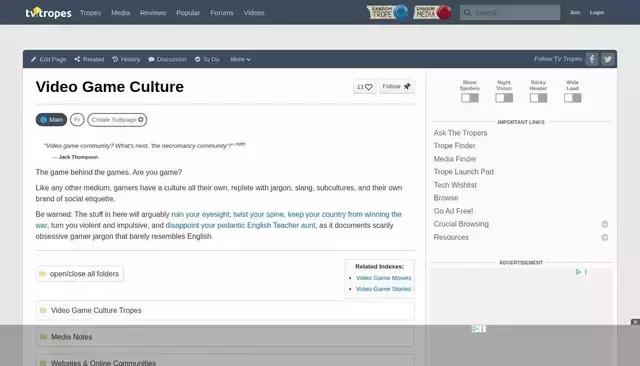
Task: Like the page with heart button
Action: point(364,87)
